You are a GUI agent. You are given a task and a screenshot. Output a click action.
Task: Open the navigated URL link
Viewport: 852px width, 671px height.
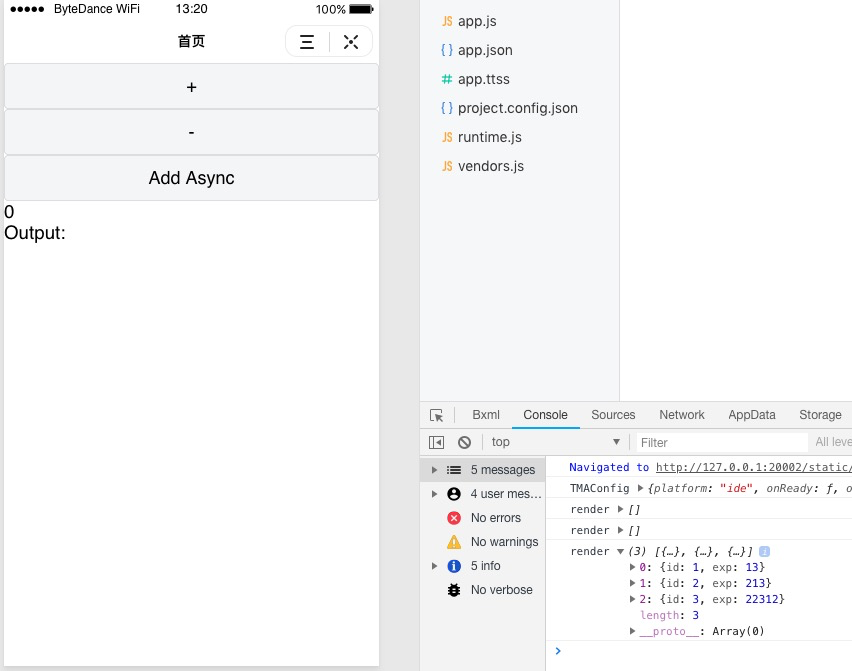point(753,467)
